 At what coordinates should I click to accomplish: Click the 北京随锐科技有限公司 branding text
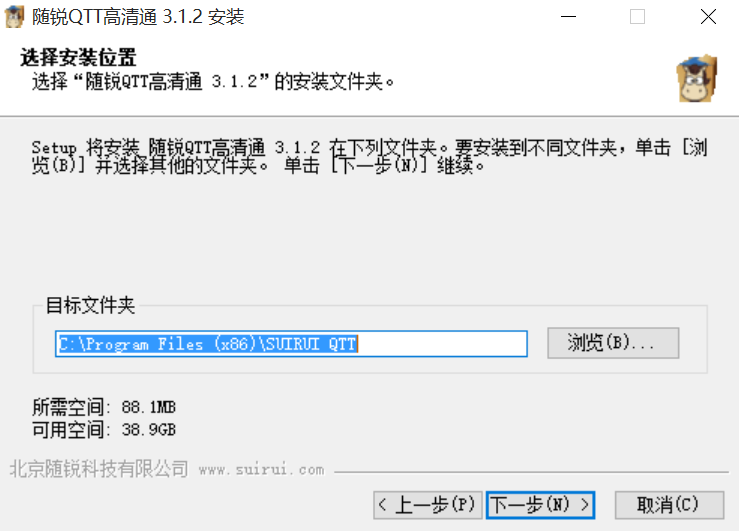[x=99, y=469]
